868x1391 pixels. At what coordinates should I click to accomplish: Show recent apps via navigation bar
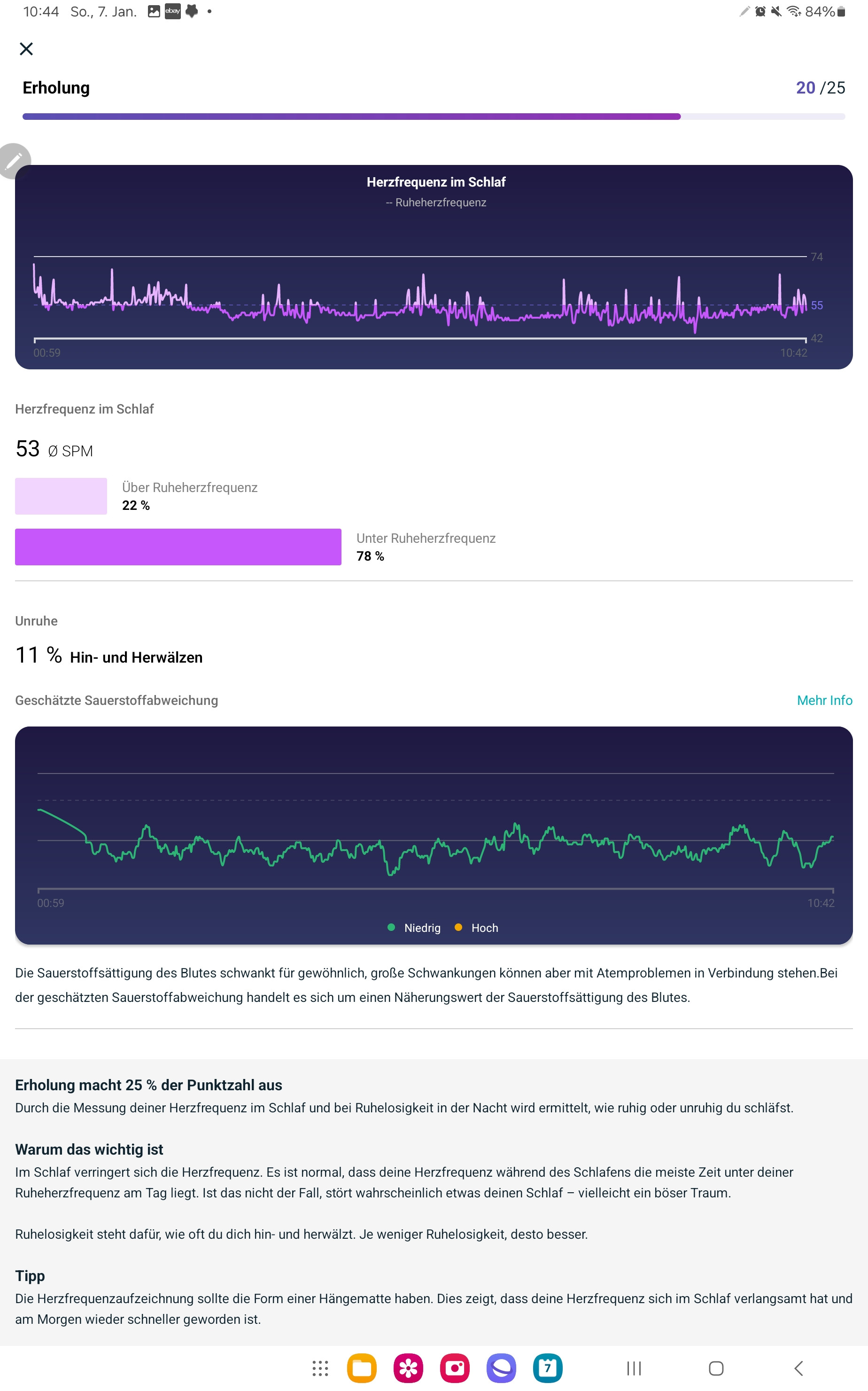(634, 1368)
